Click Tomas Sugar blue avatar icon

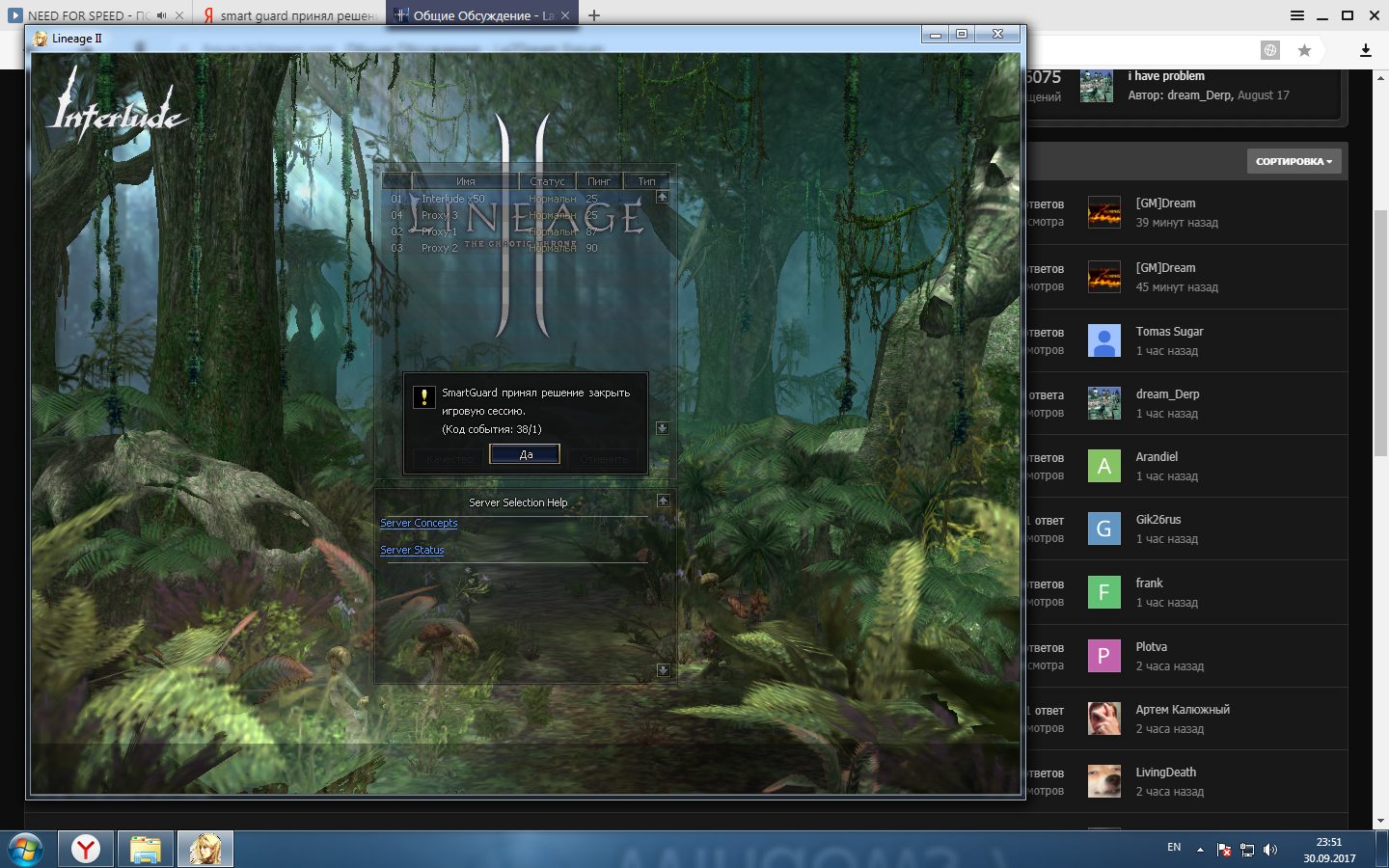click(1104, 340)
